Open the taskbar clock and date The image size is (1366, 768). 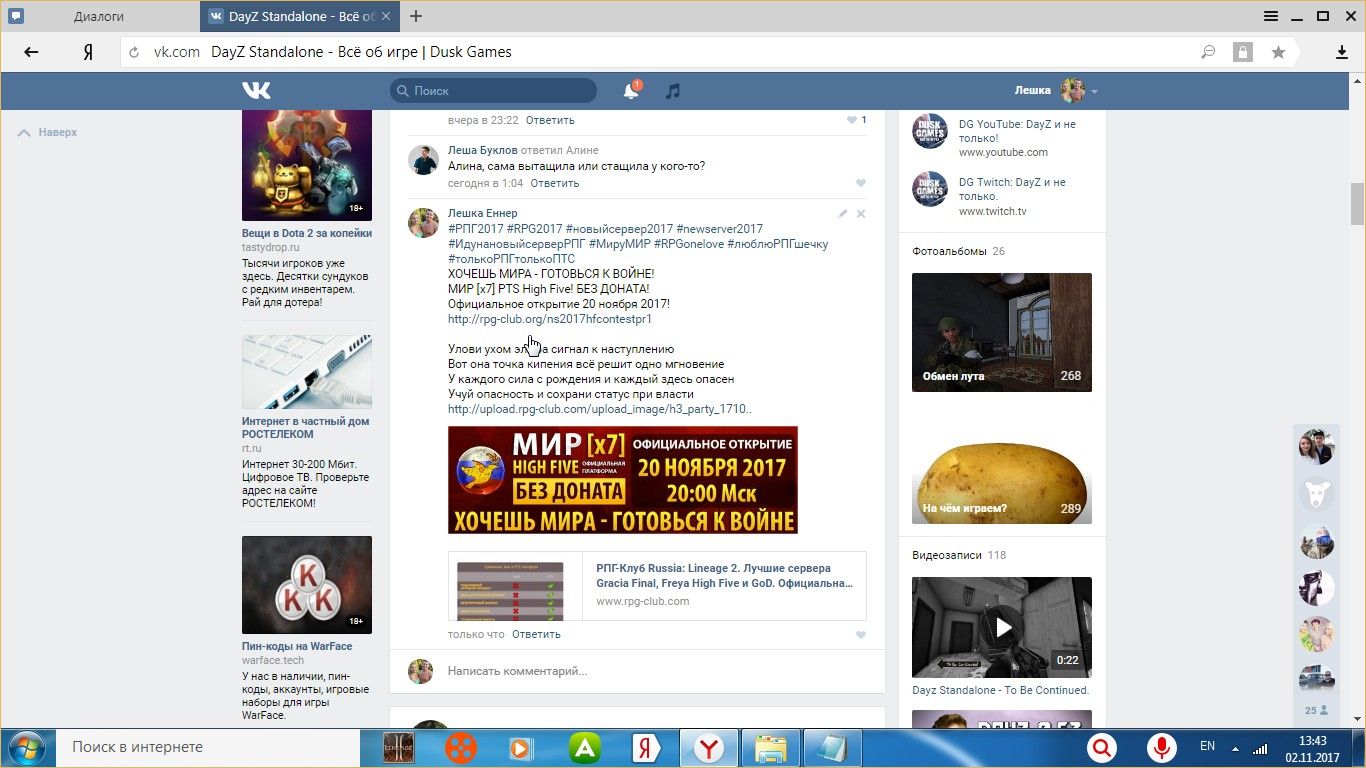(1312, 748)
